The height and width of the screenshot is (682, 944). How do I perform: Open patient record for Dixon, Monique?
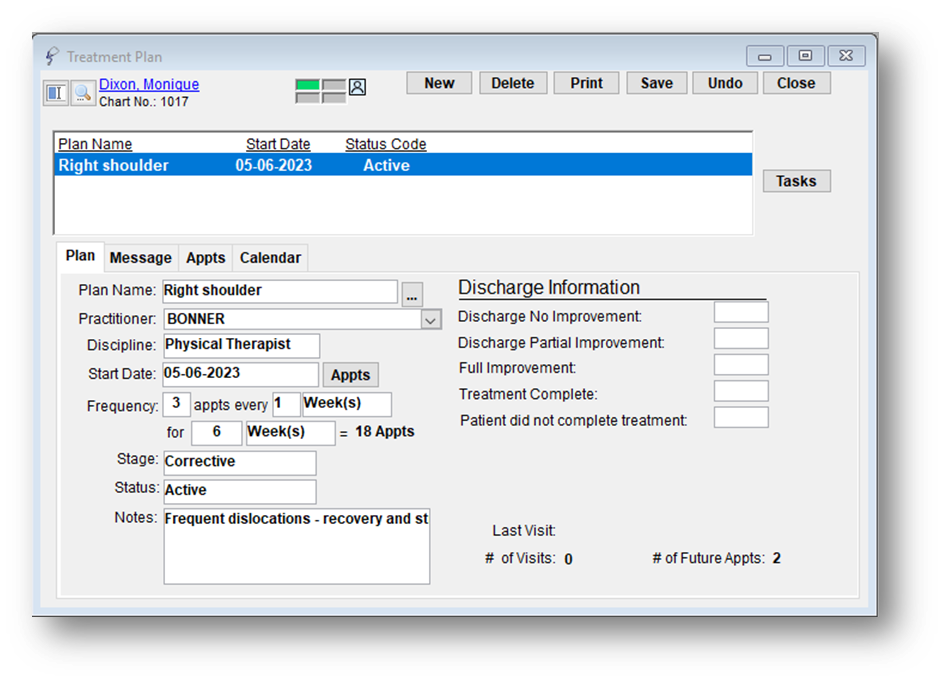tap(149, 84)
